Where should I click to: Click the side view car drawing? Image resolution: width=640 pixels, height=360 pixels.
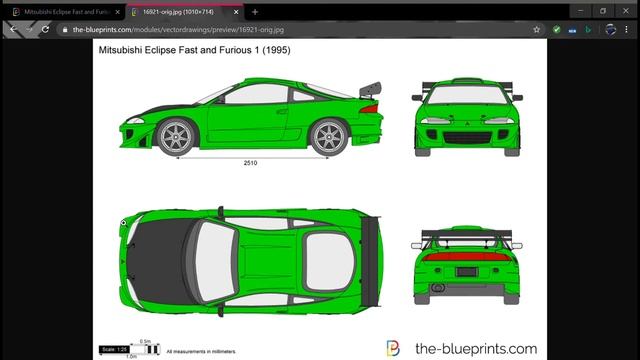tap(251, 117)
